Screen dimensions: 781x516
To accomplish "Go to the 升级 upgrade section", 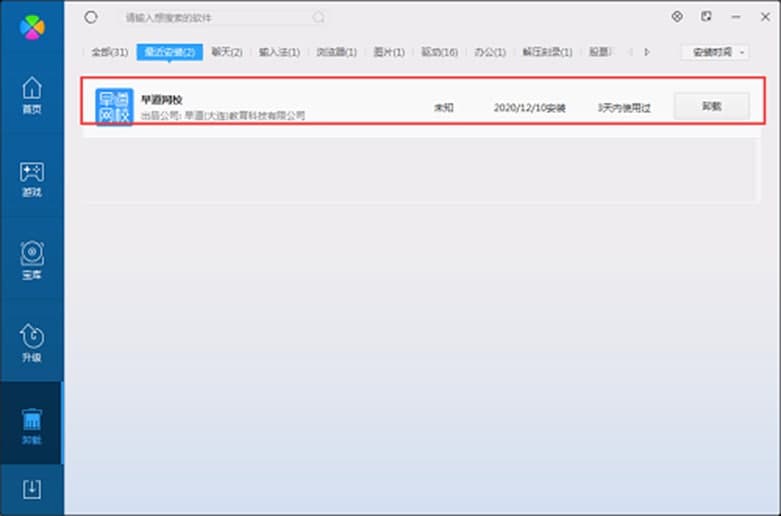I will (32, 343).
